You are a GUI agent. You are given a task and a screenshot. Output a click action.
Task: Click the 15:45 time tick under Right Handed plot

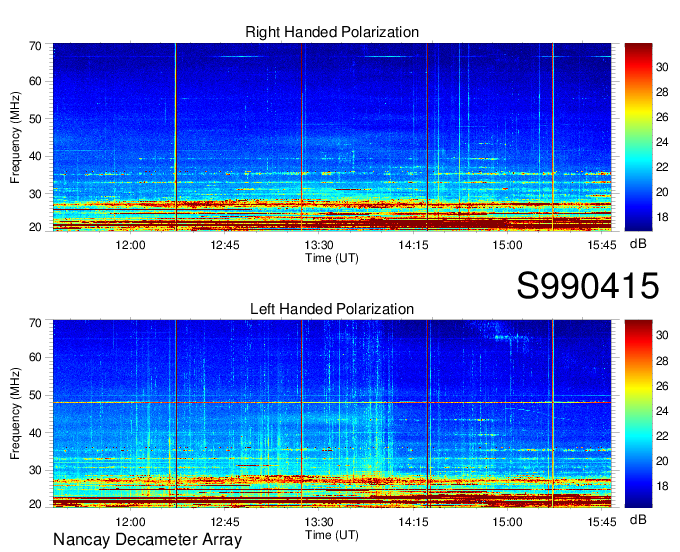[602, 245]
